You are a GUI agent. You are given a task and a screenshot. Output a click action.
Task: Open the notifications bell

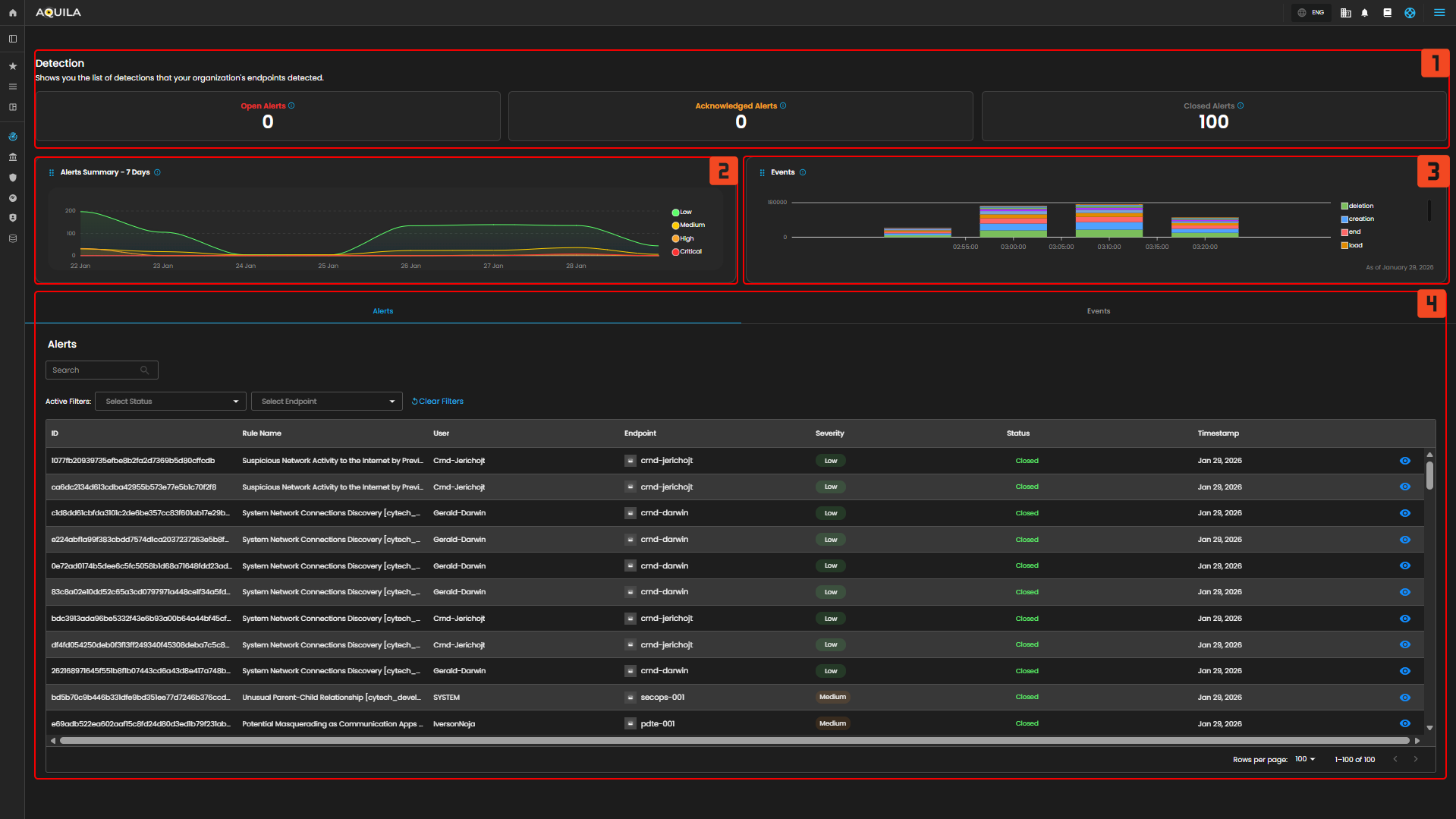(1364, 13)
